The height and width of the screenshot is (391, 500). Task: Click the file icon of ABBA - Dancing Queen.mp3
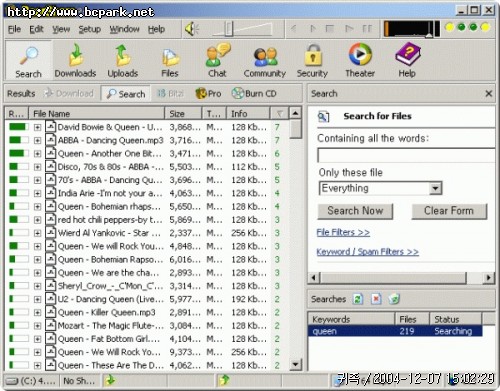[x=50, y=140]
